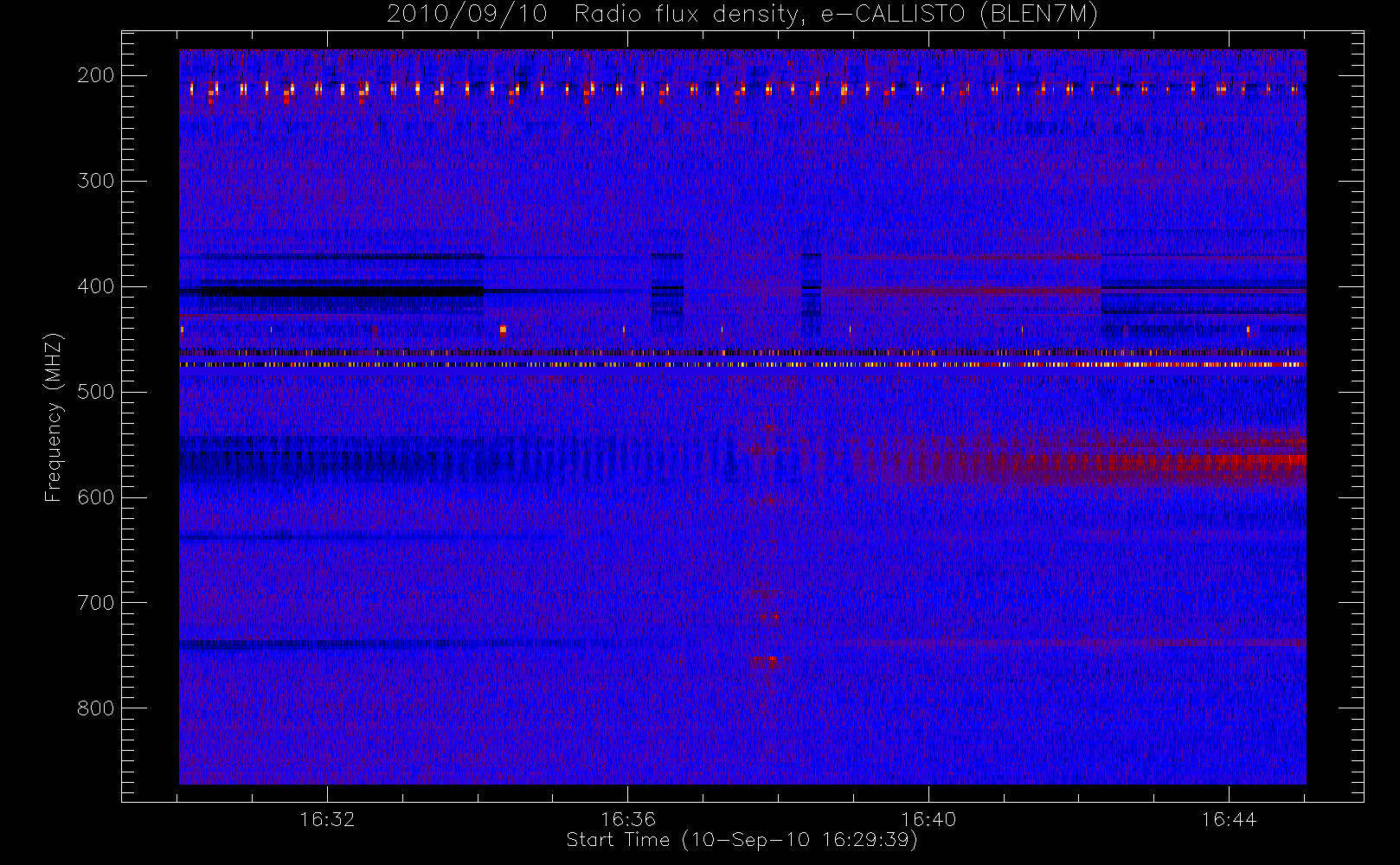Click the 16:32 time tick label
1400x865 pixels.
[x=327, y=818]
